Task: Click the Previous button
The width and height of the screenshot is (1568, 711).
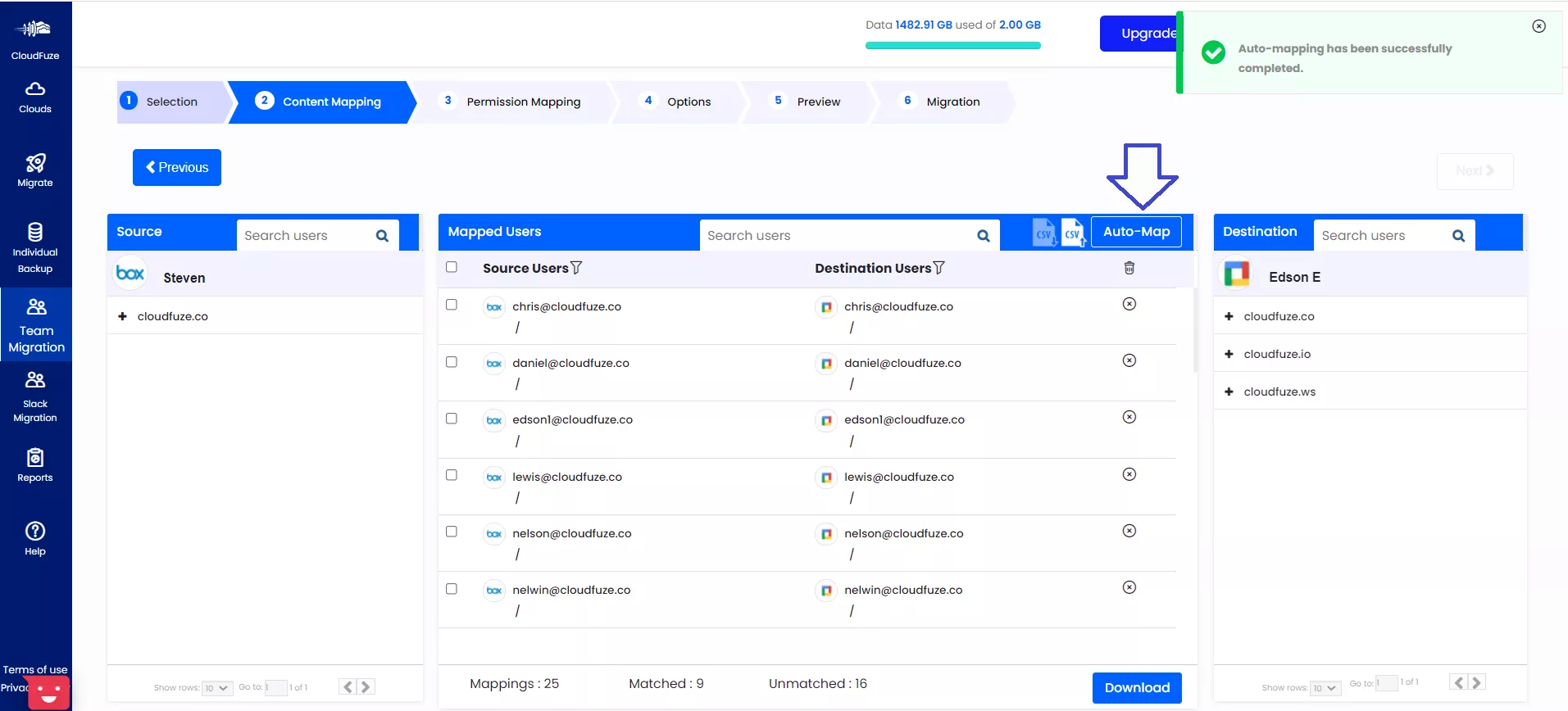Action: coord(177,167)
